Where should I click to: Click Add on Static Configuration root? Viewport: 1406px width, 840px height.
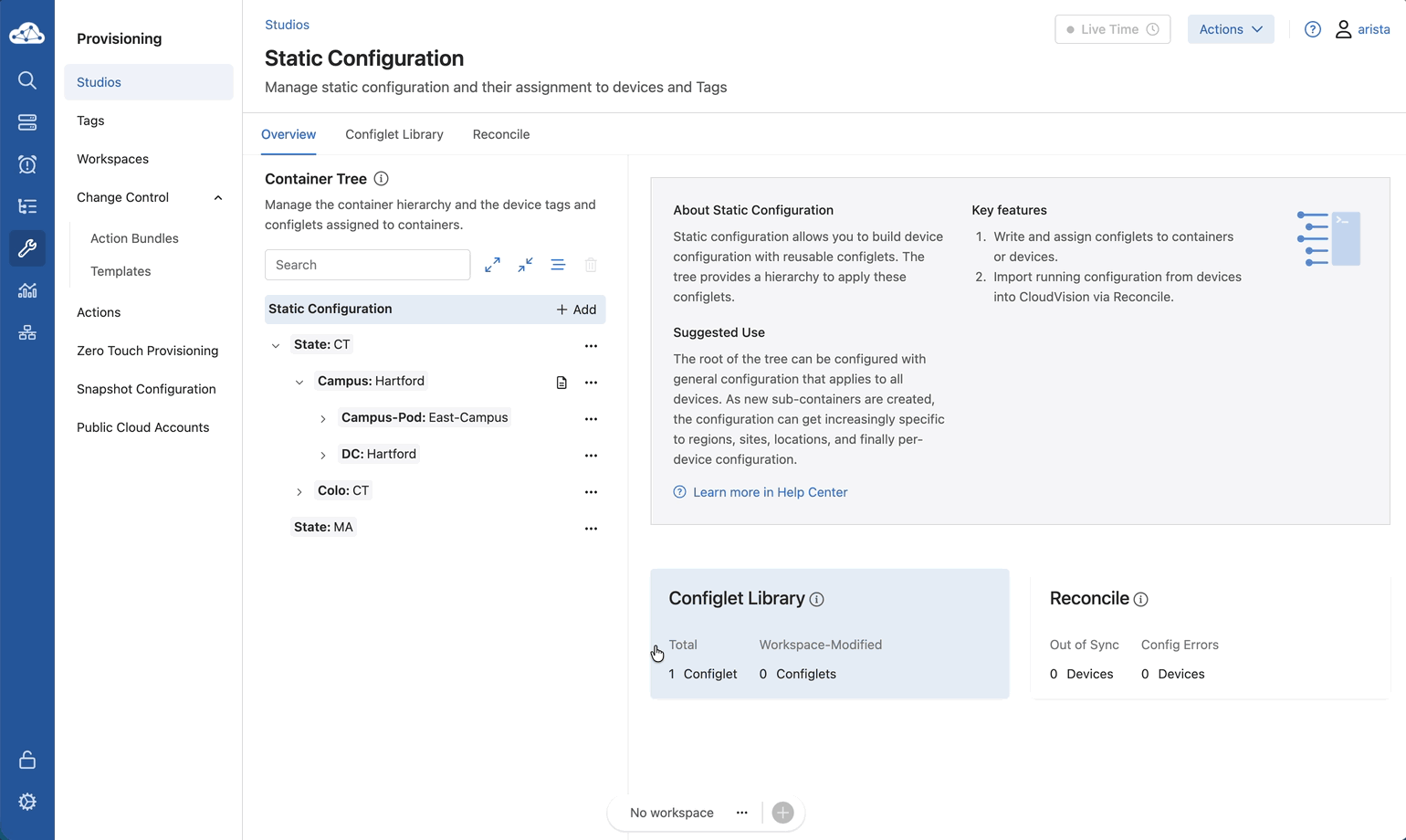tap(576, 310)
